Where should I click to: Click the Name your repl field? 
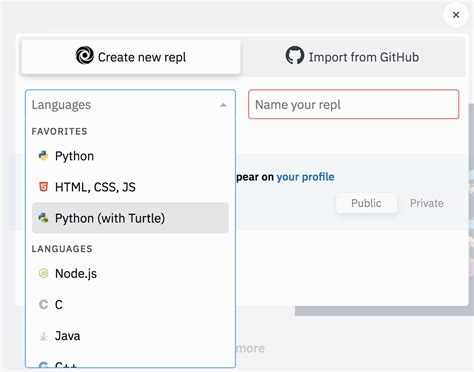tap(353, 104)
